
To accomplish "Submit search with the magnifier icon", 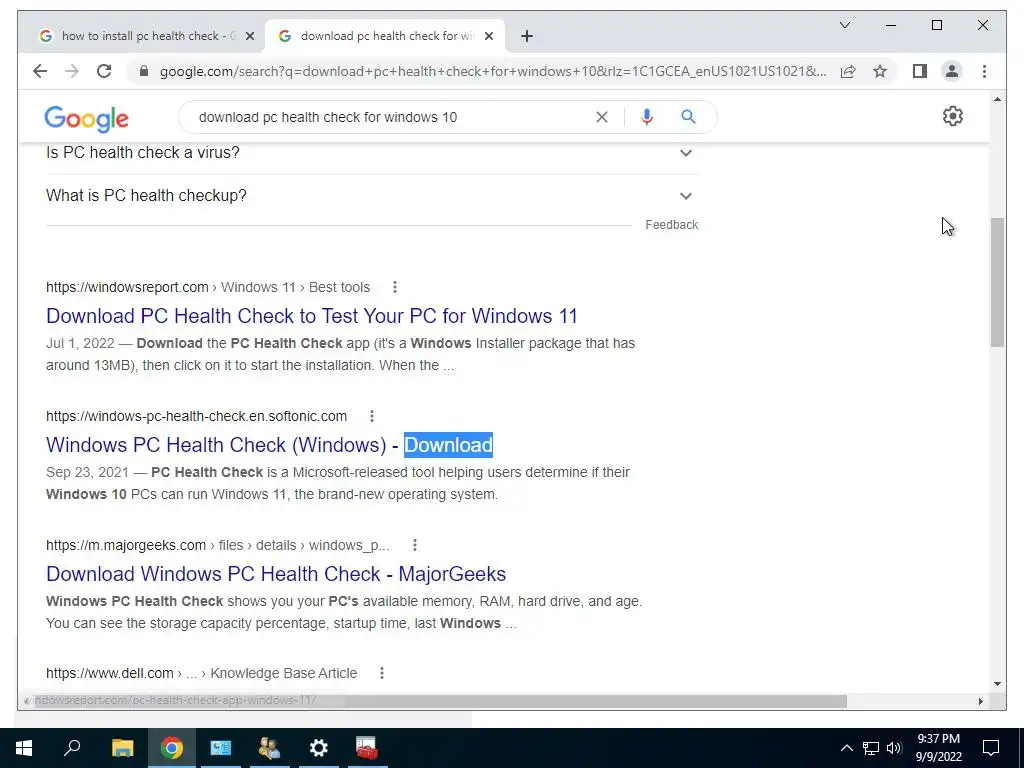I will [688, 117].
